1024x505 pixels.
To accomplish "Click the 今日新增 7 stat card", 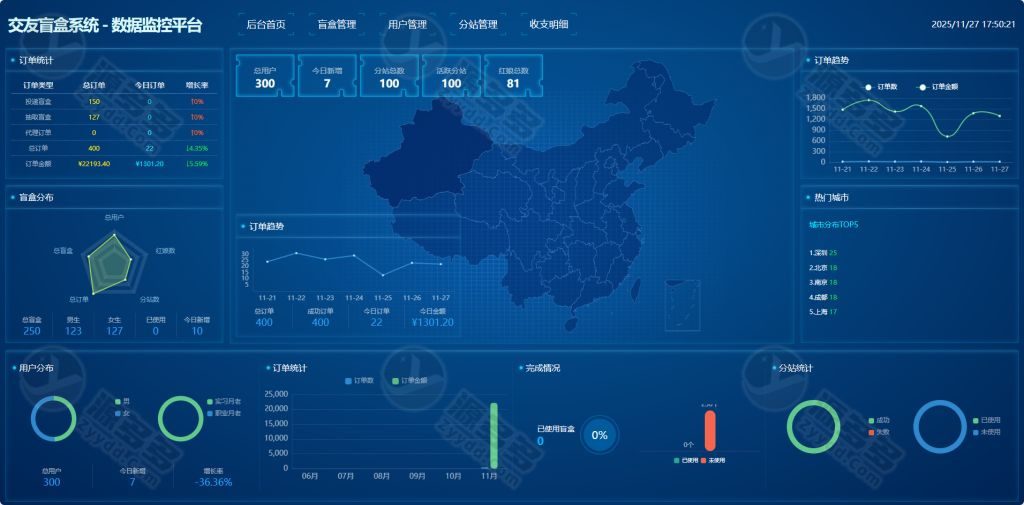I will pos(327,77).
